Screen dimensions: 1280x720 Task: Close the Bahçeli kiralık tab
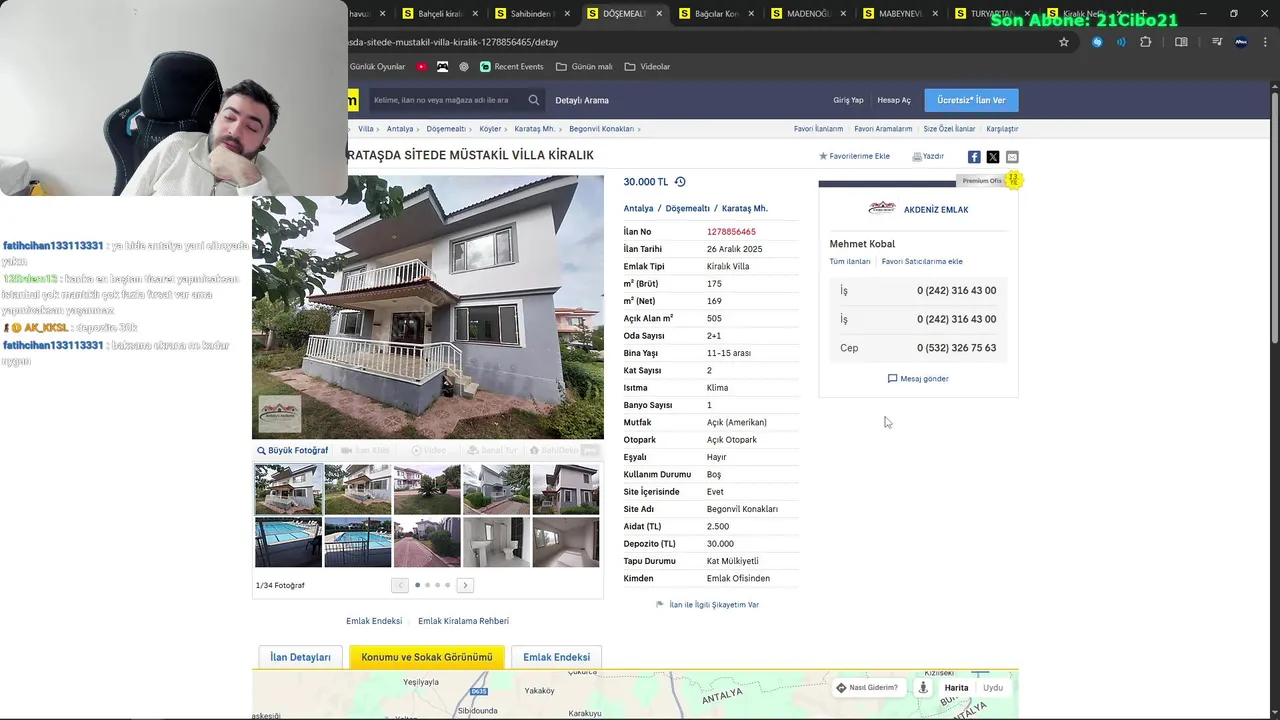click(x=475, y=14)
